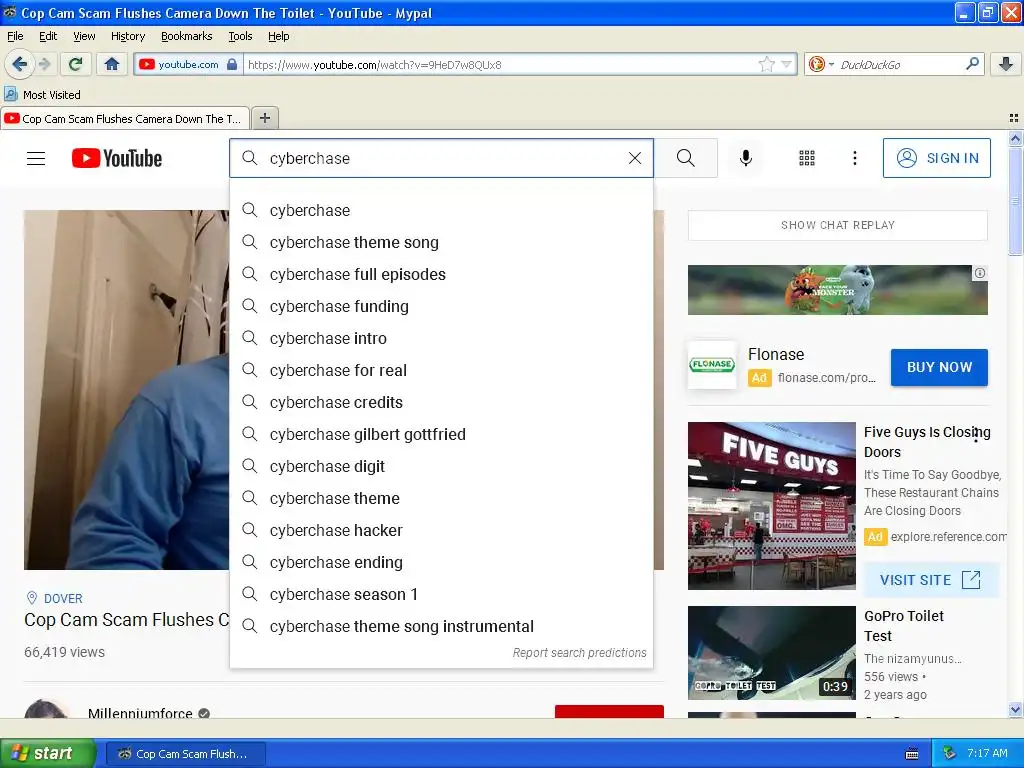Choose suggestion "cyberchase hacker"
This screenshot has height=768, width=1024.
[441, 530]
